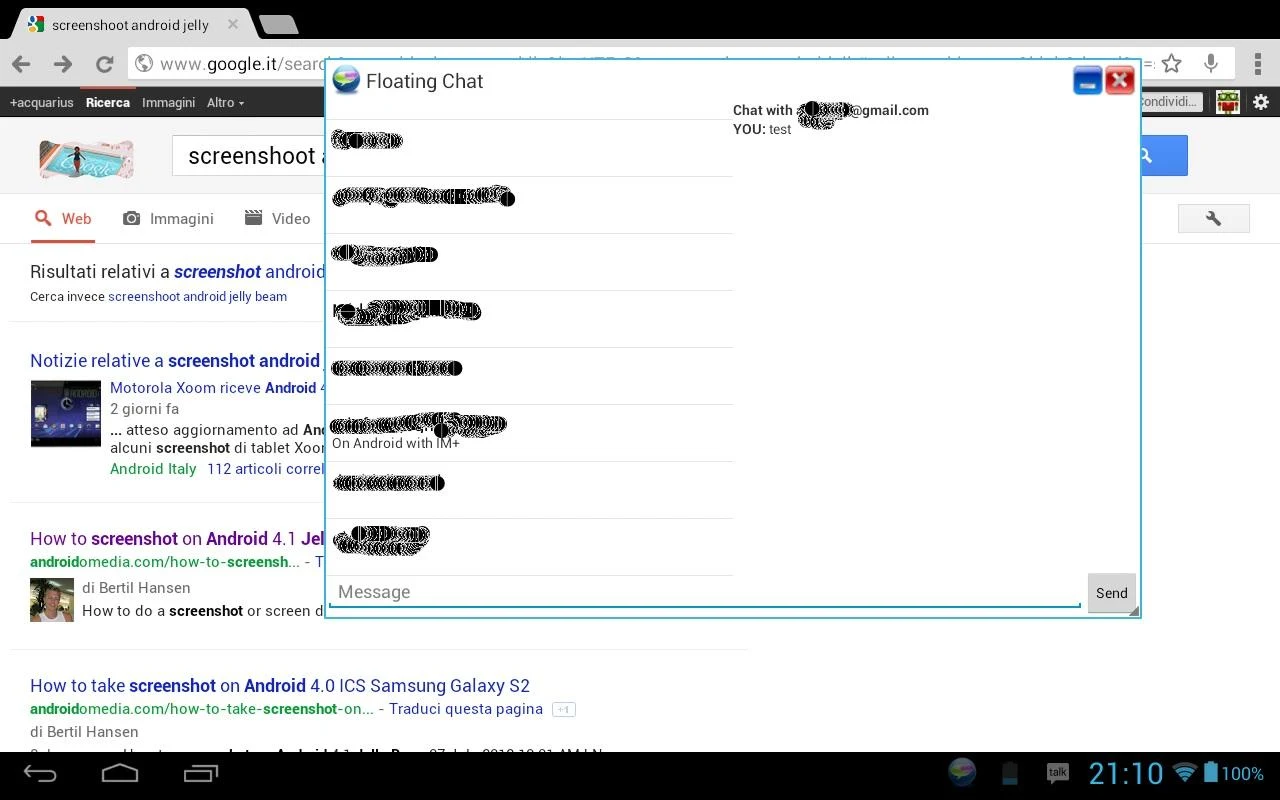Click the Bertil Hansen author photo

coord(52,600)
